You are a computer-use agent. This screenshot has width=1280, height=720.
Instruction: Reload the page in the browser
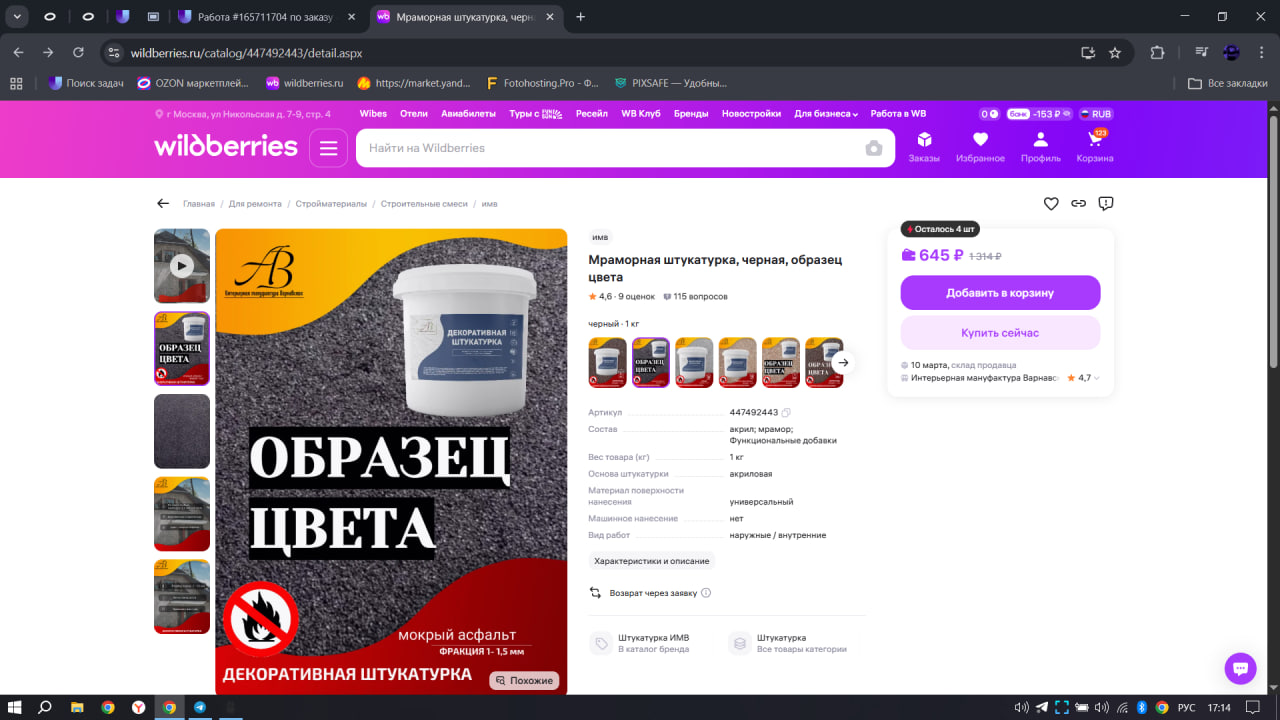[79, 52]
